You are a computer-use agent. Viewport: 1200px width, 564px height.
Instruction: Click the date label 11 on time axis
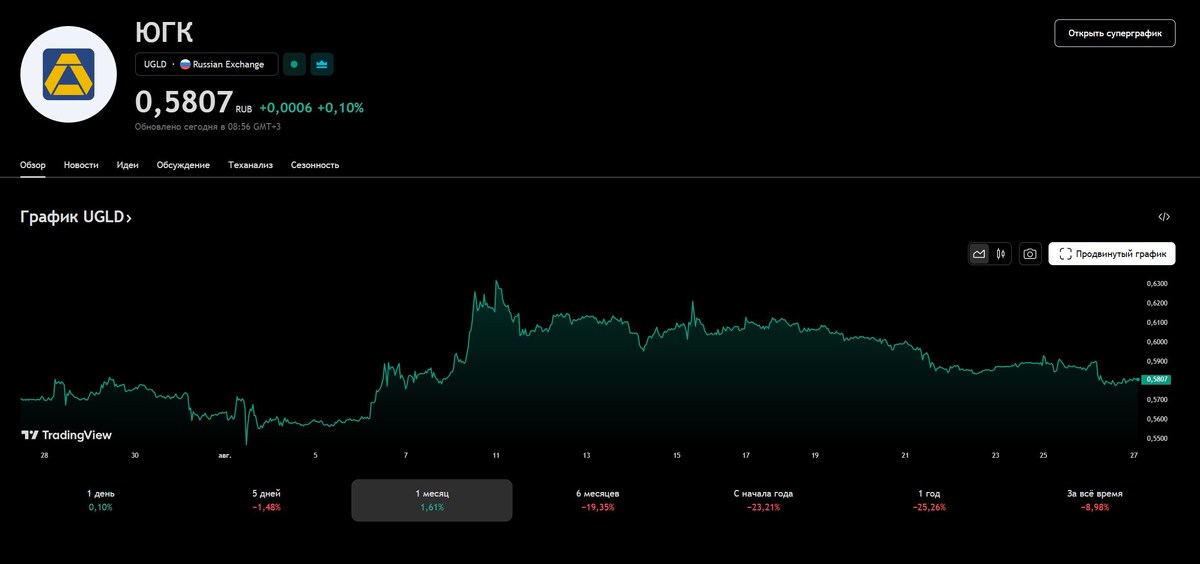tap(496, 455)
